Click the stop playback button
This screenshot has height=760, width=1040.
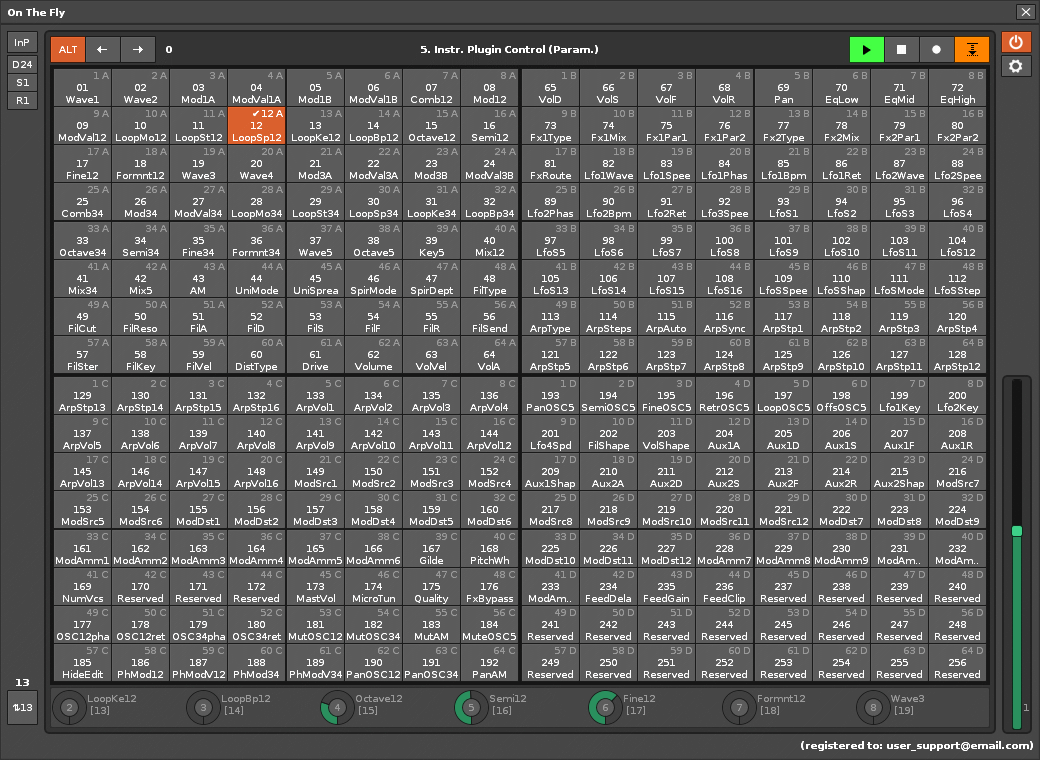pyautogui.click(x=901, y=49)
